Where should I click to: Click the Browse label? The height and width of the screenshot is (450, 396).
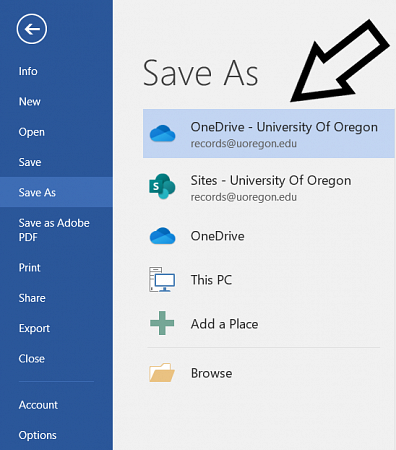[211, 373]
